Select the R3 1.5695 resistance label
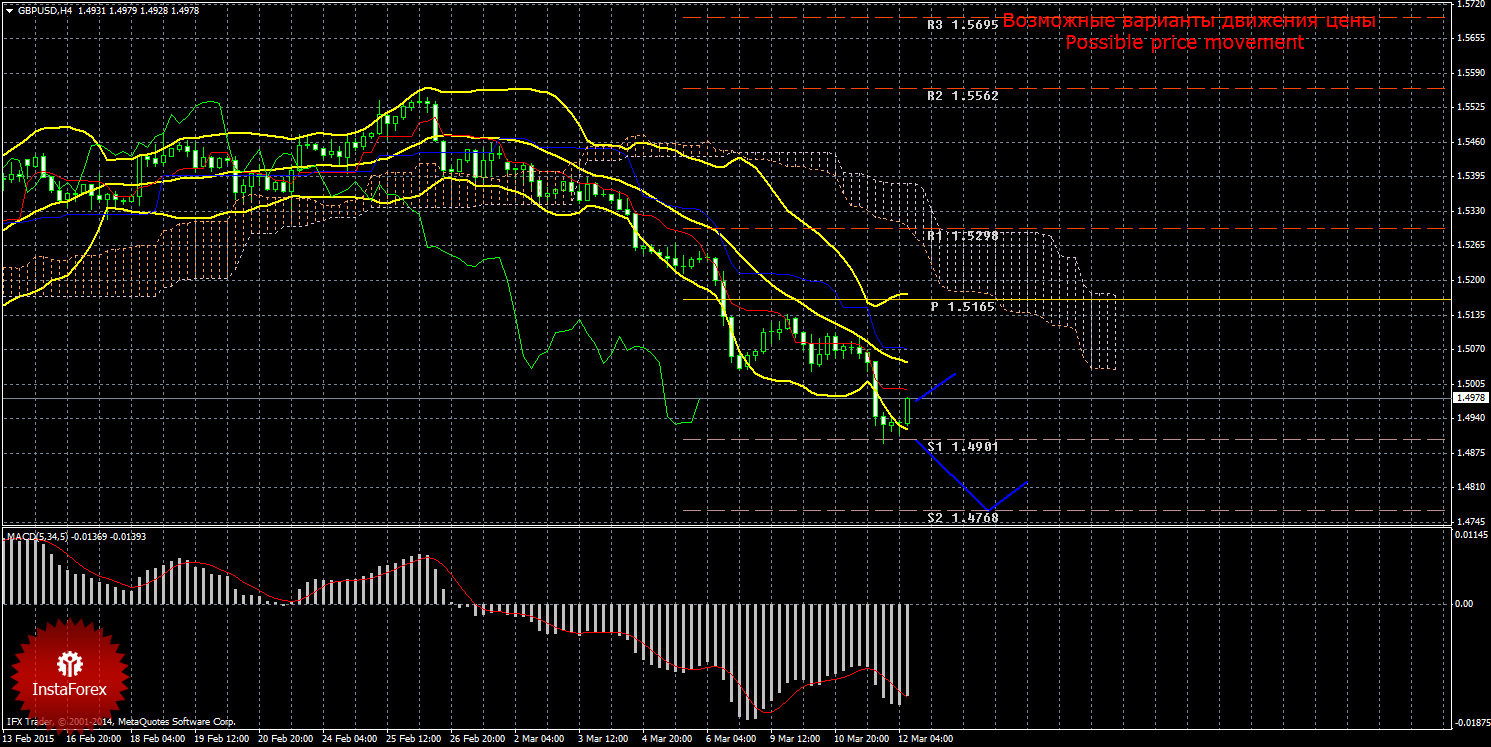This screenshot has width=1491, height=747. 962,24
